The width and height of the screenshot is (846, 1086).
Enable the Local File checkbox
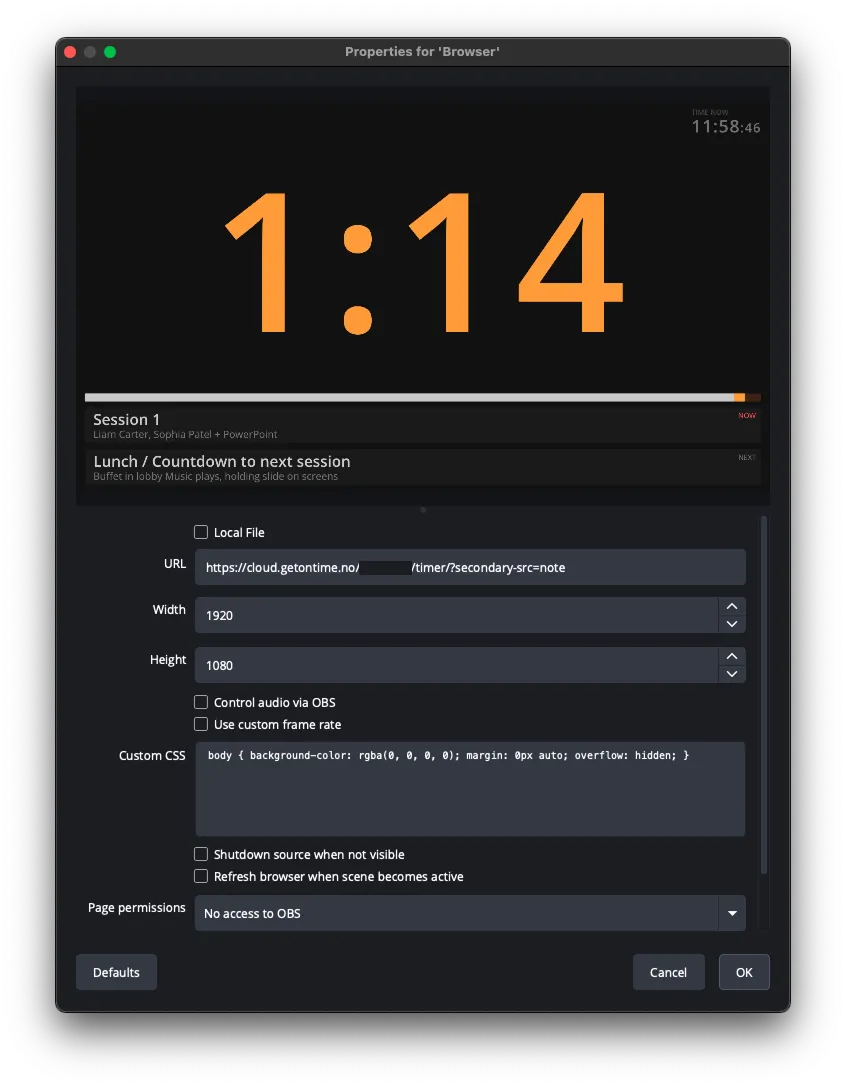[201, 533]
